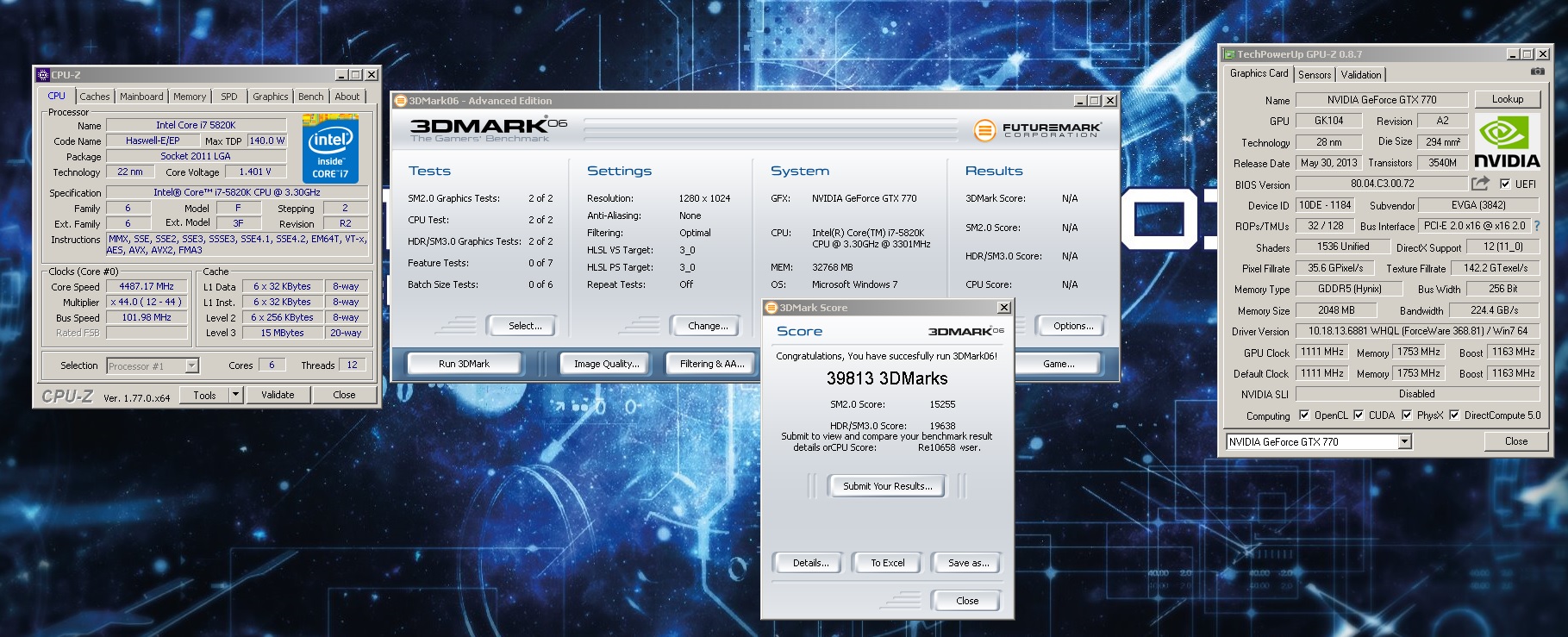Open the GPU selection dropdown in GPU-Z
This screenshot has width=1568, height=637.
1404,441
